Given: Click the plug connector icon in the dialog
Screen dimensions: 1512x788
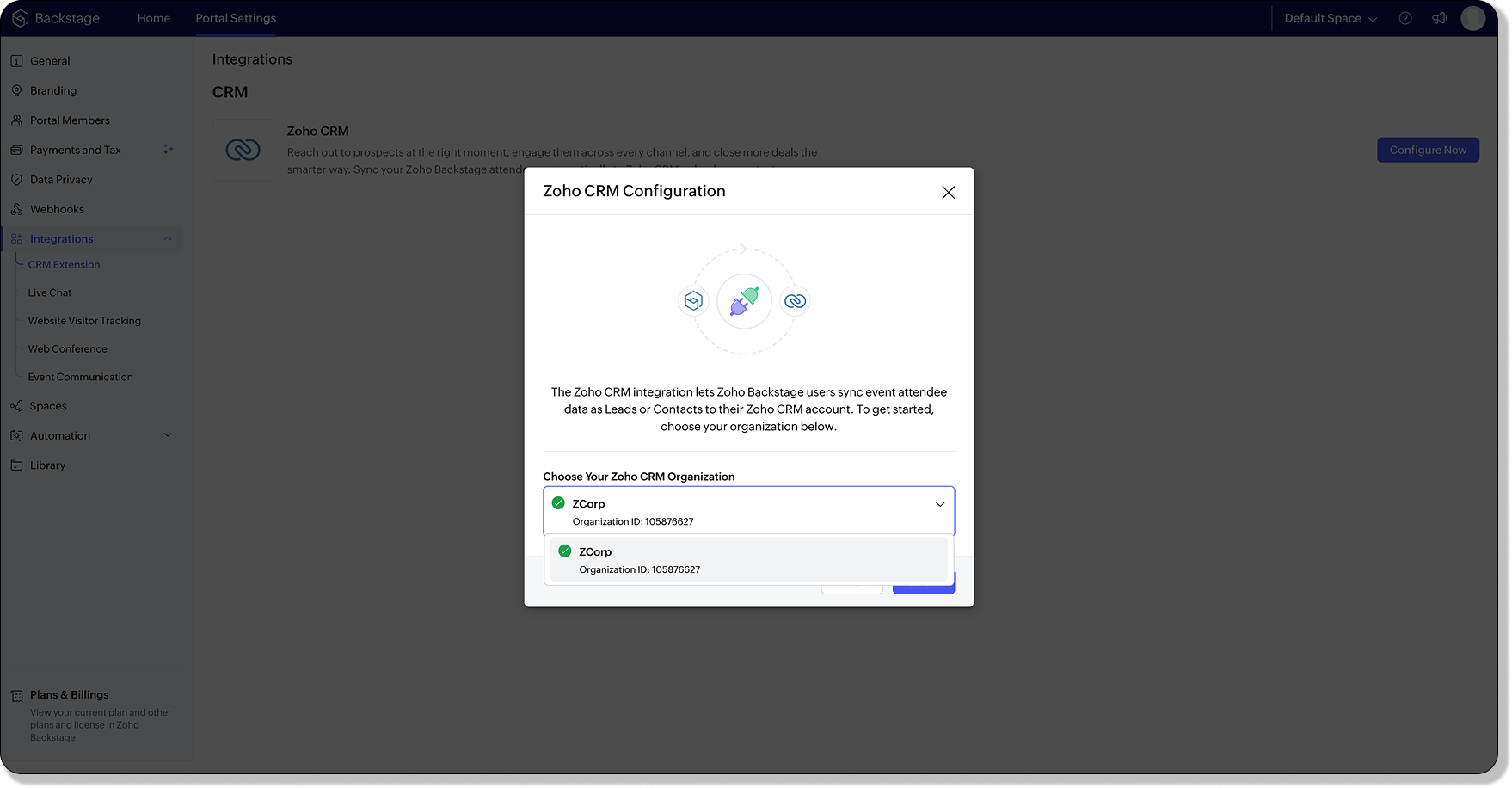Looking at the screenshot, I should click(x=744, y=301).
